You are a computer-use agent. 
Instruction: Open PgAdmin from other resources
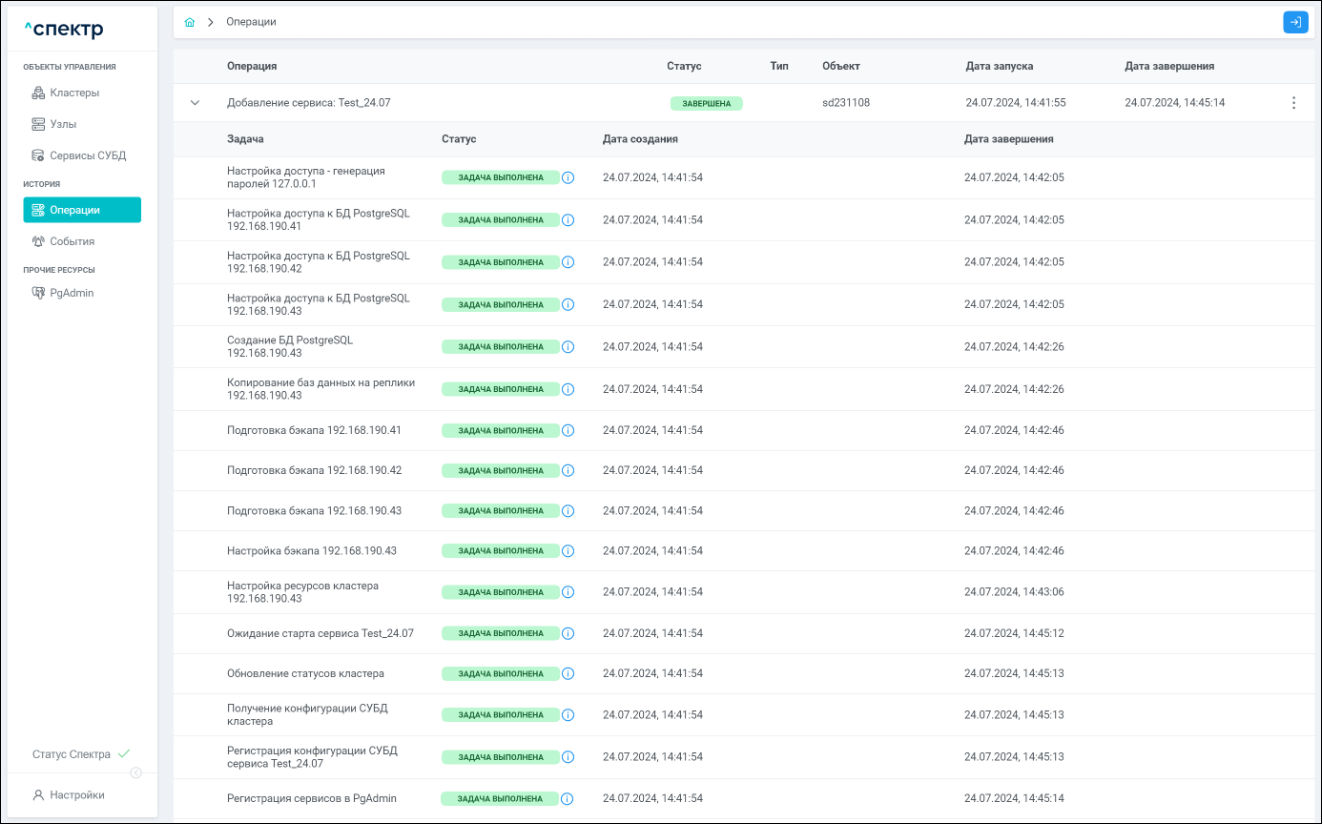pos(71,293)
